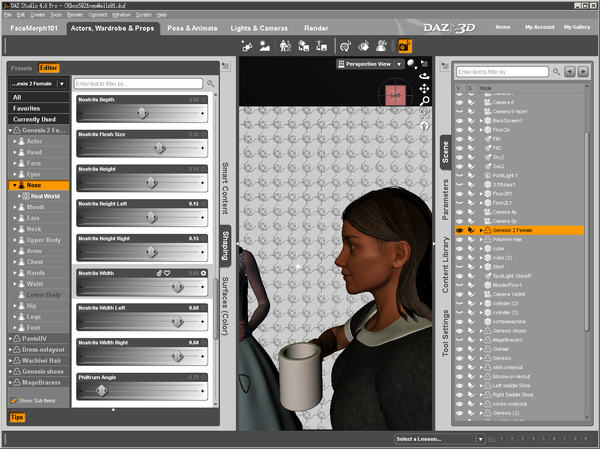Image resolution: width=600 pixels, height=449 pixels.
Task: Click the landscape scene icon in the toolbar
Action: pyautogui.click(x=264, y=46)
